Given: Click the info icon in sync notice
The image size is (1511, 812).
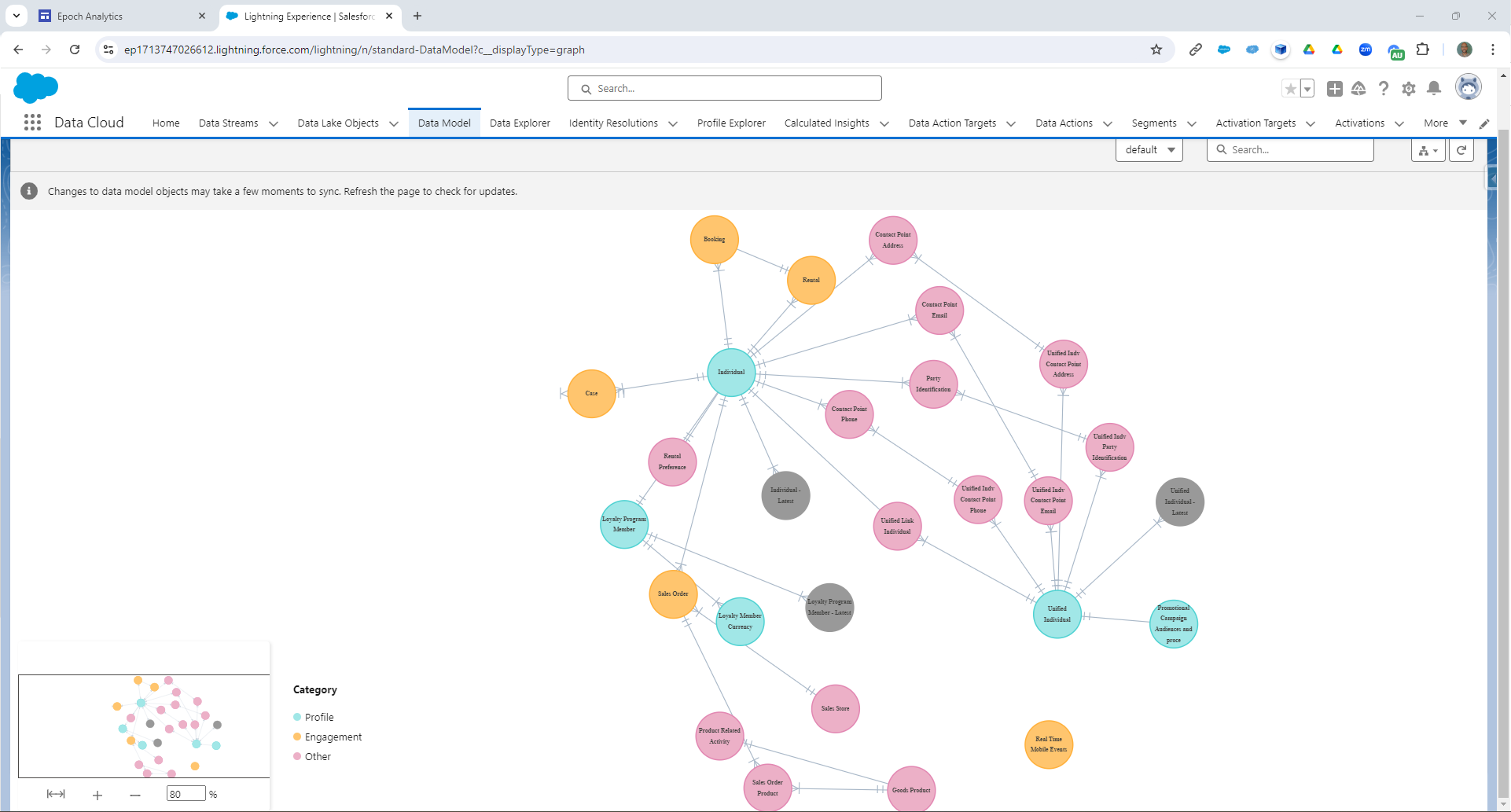Looking at the screenshot, I should coord(29,191).
